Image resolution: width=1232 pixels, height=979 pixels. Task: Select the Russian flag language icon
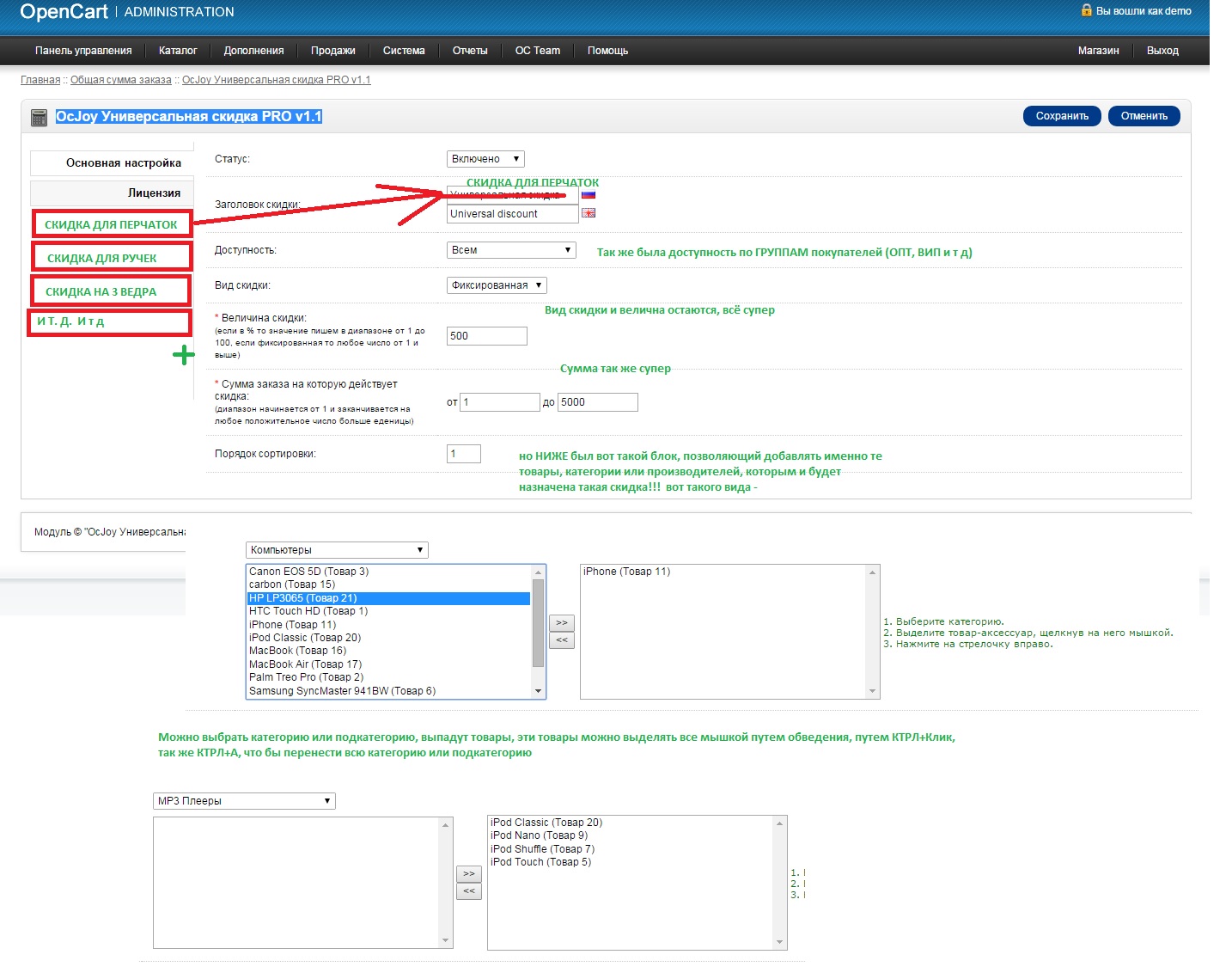[x=589, y=195]
